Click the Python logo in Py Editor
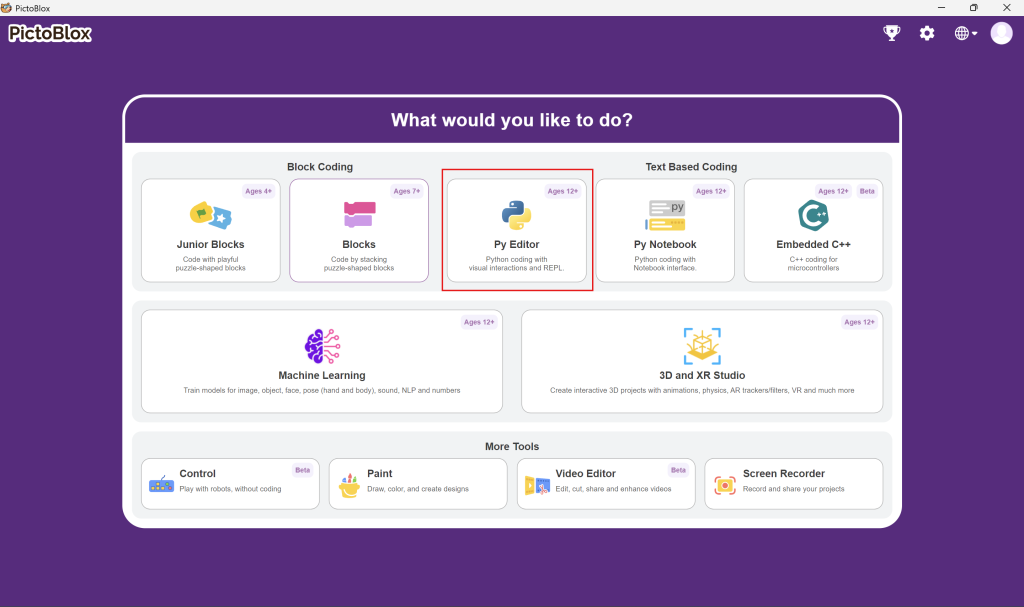 517,215
